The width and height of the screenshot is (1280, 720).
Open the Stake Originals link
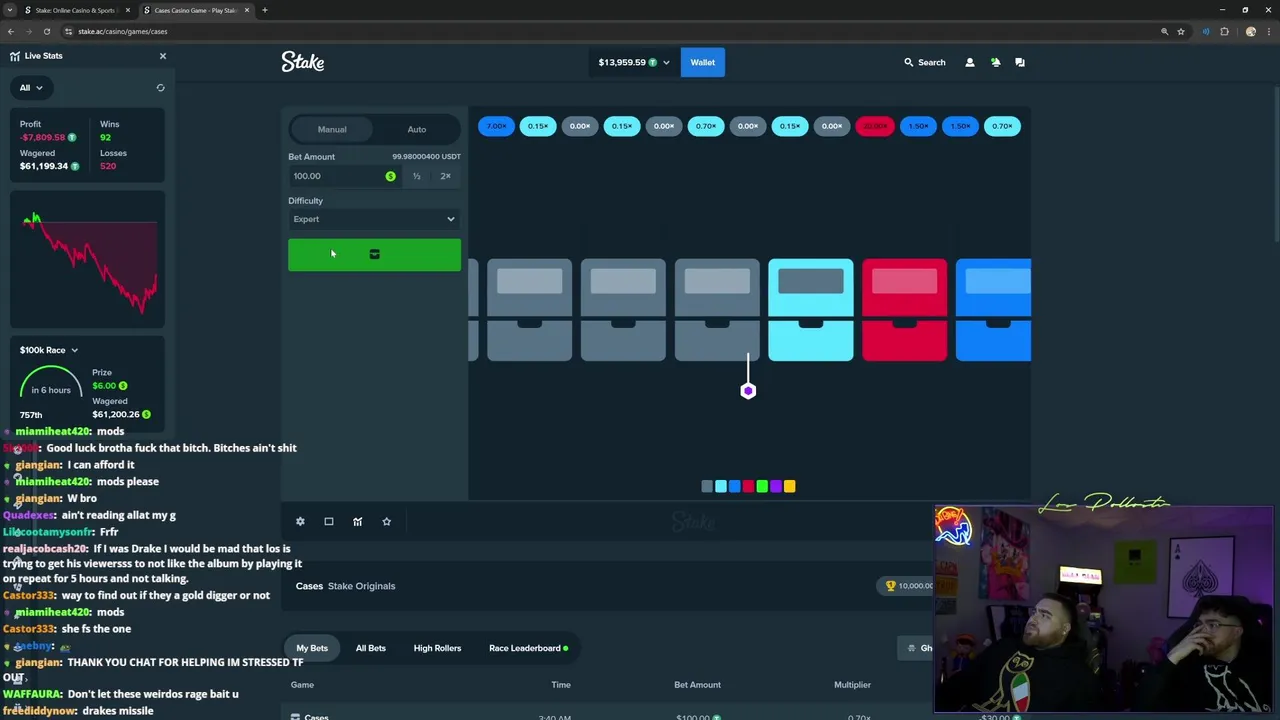tap(361, 586)
